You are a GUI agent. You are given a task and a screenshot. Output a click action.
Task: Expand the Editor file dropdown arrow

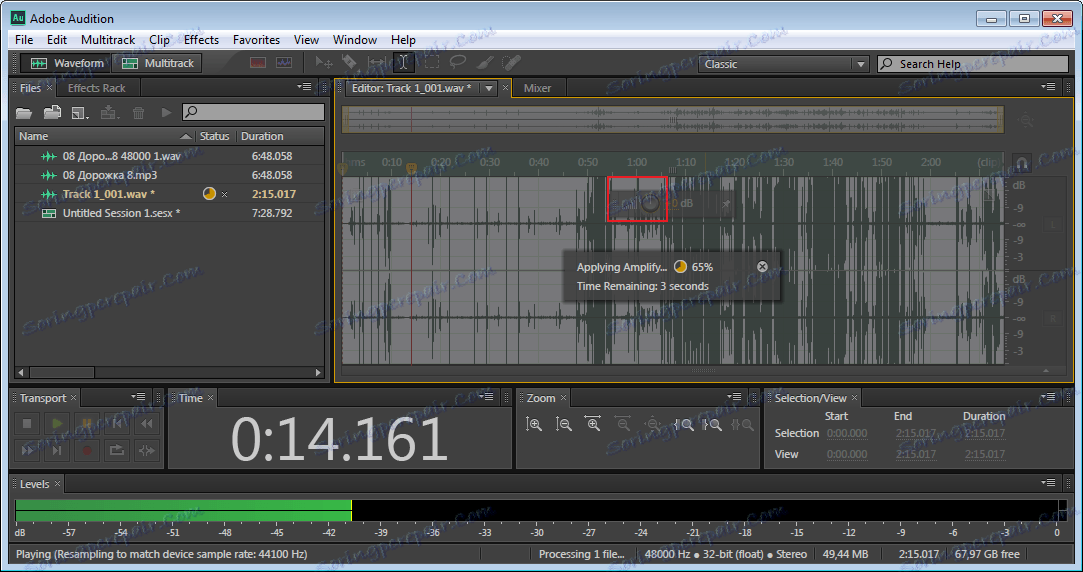click(488, 88)
